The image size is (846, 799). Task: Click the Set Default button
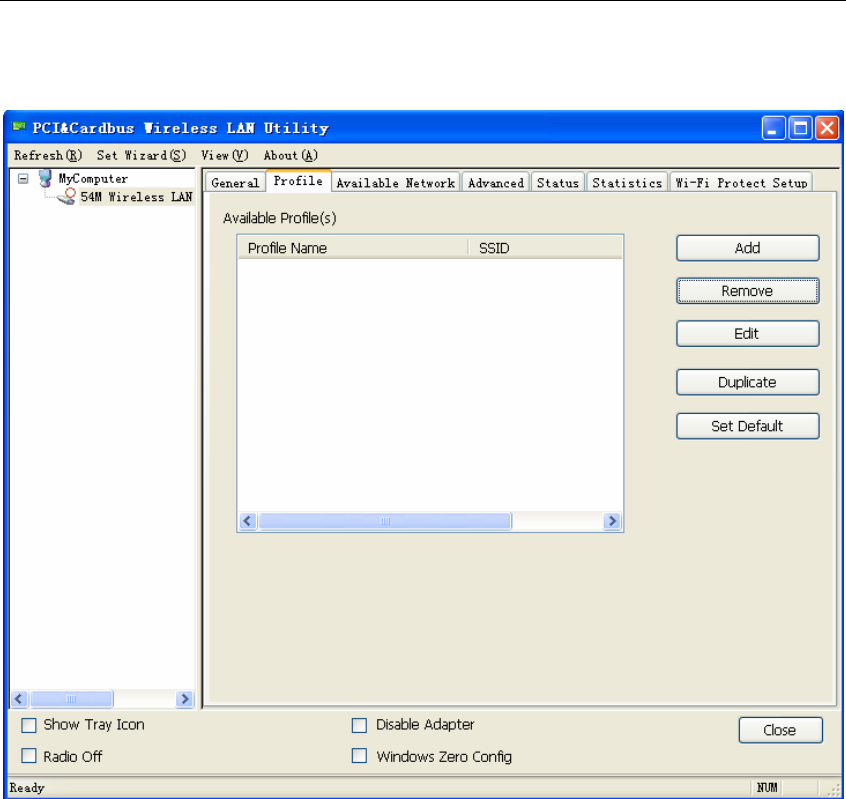coord(747,426)
